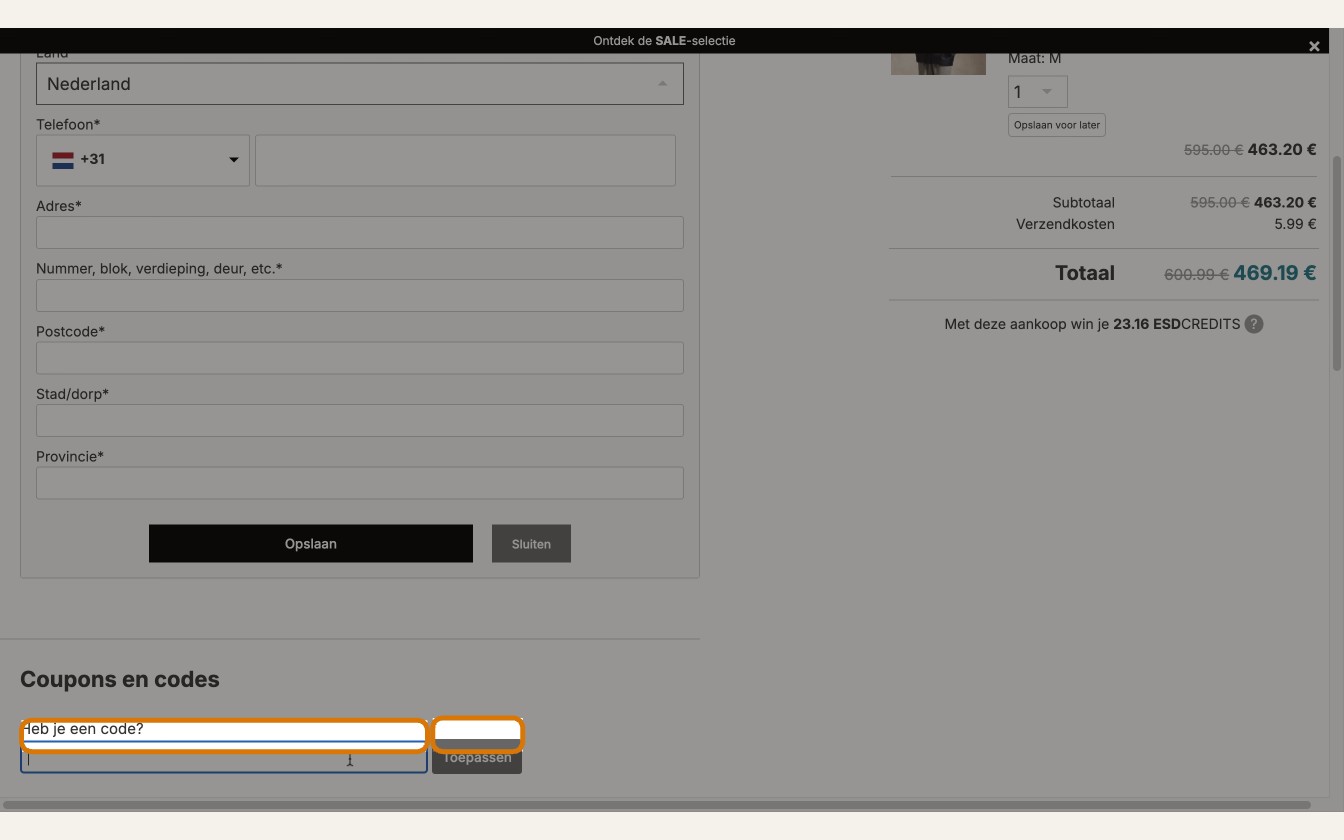Viewport: 1344px width, 840px height.
Task: Close the SALE-selectie banner
Action: tap(1314, 46)
